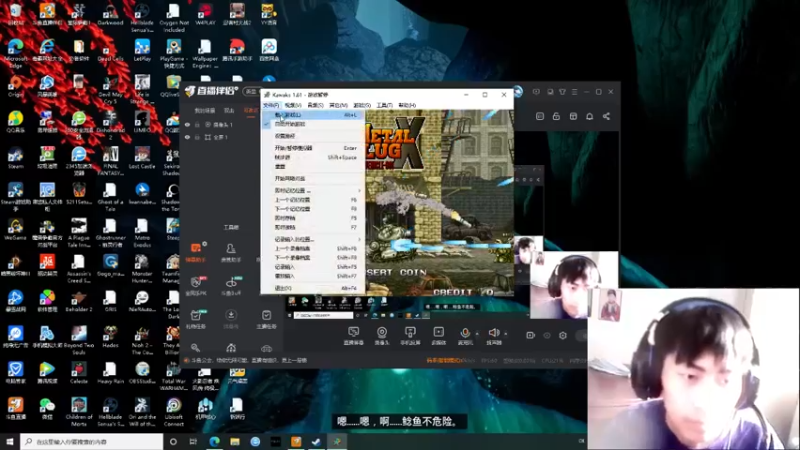Image resolution: width=800 pixels, height=450 pixels.
Task: Lock the fullscreen 1 source
Action: coord(197,137)
